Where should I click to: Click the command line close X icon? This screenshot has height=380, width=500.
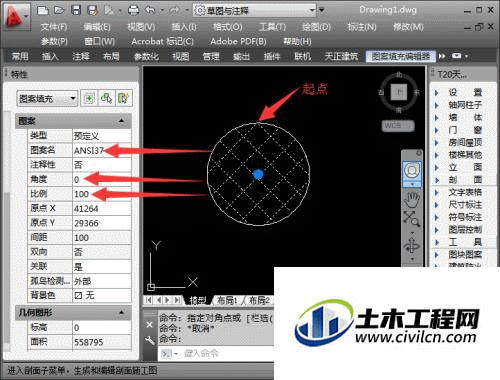pos(150,325)
